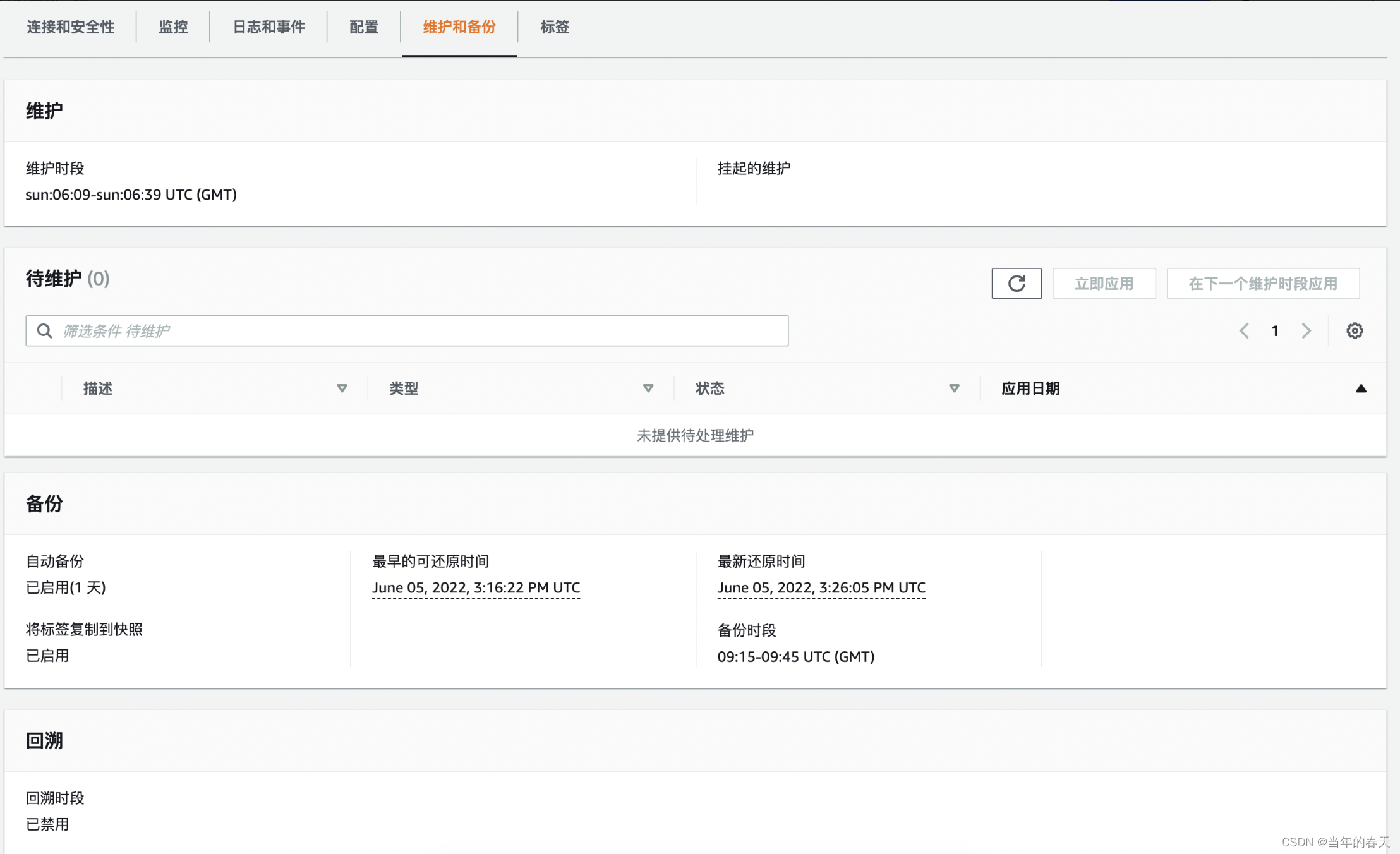Click the 将标签复制到快照 label

84,630
